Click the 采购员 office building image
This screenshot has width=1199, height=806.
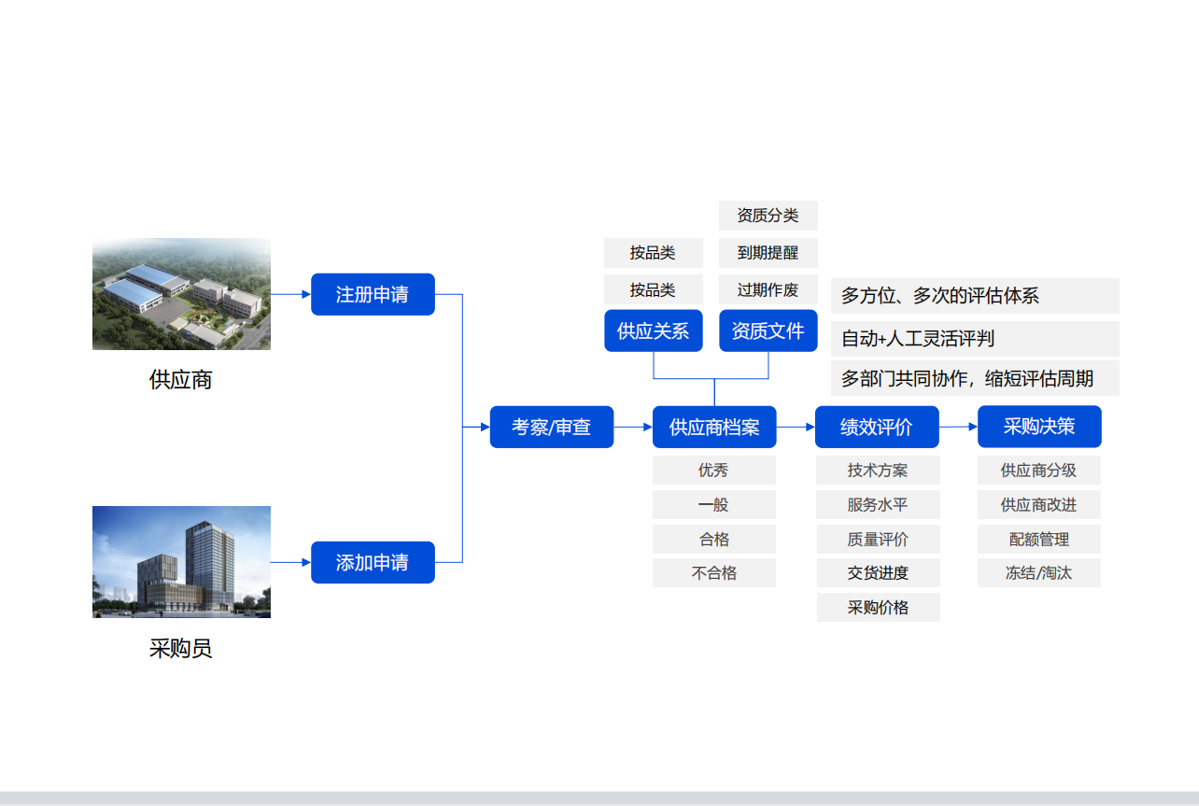point(181,561)
